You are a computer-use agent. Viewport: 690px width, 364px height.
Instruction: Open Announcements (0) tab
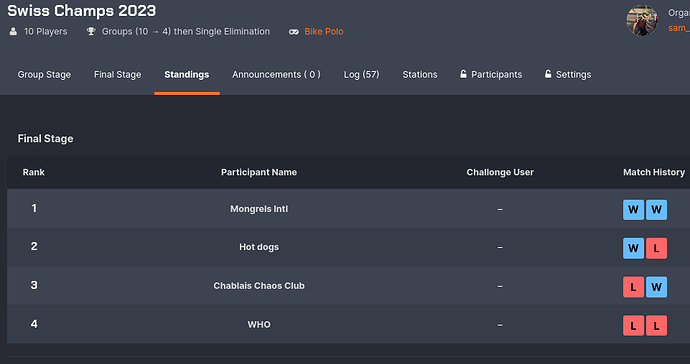[276, 75]
